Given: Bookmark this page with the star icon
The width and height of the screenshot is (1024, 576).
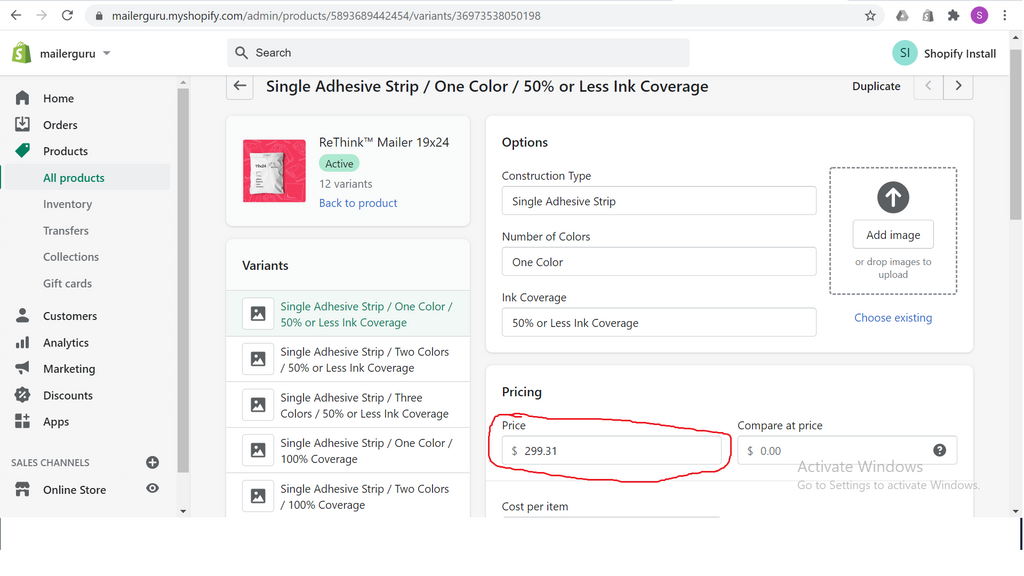Looking at the screenshot, I should click(x=870, y=16).
